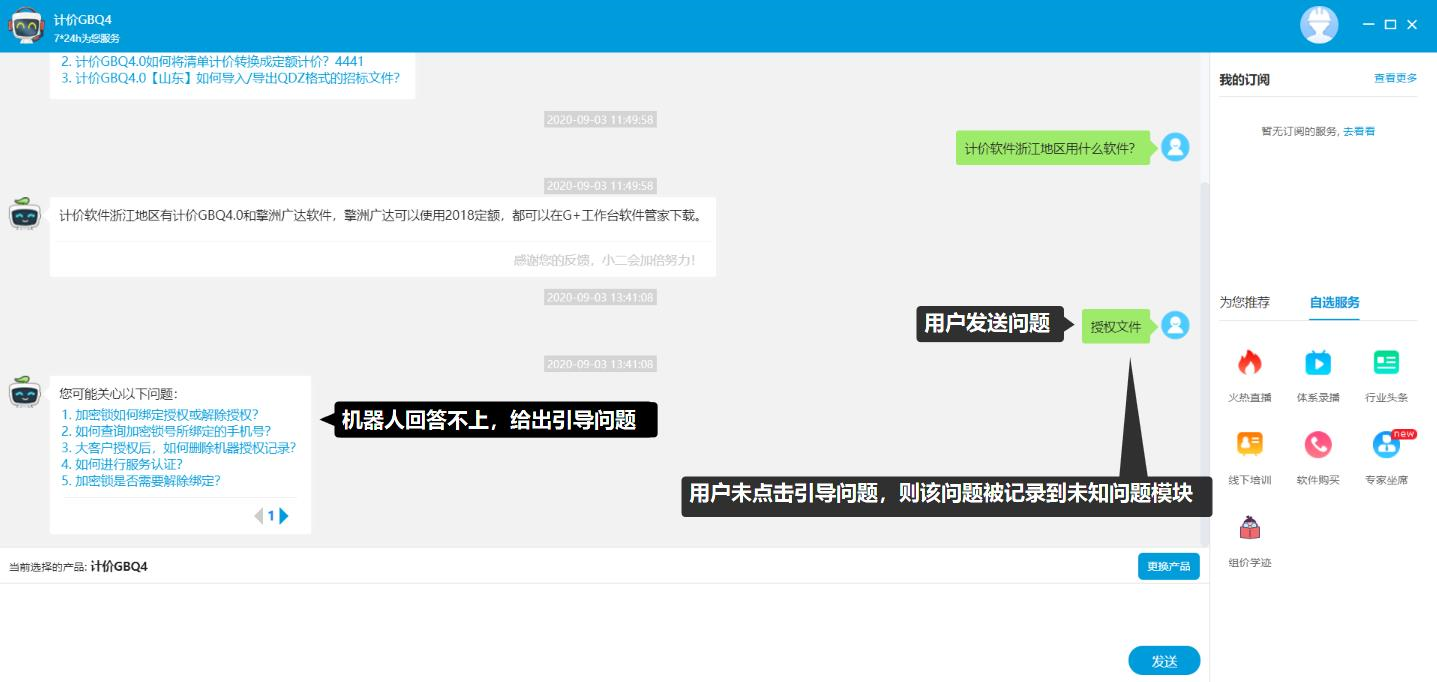Go to previous page of suggested questions
This screenshot has height=682, width=1437.
coord(258,516)
